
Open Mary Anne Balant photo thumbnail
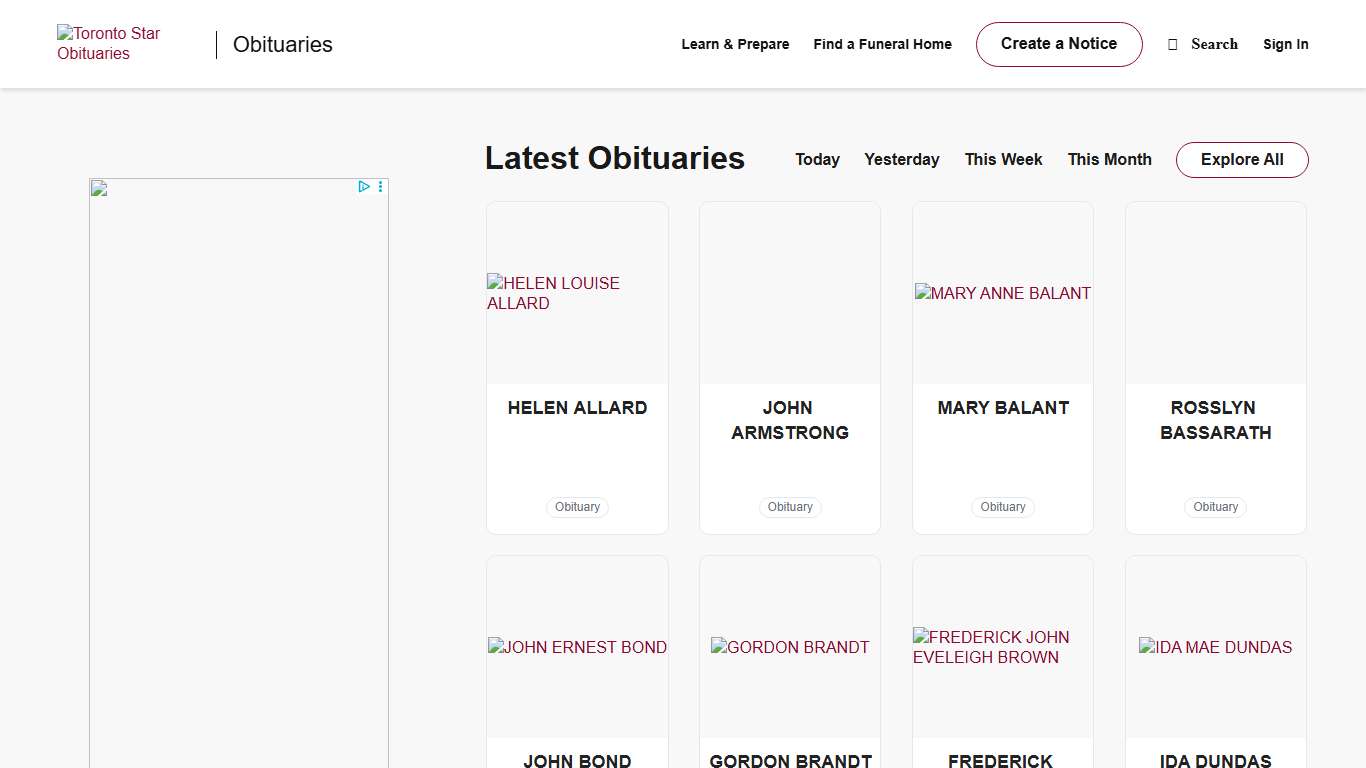(1002, 293)
